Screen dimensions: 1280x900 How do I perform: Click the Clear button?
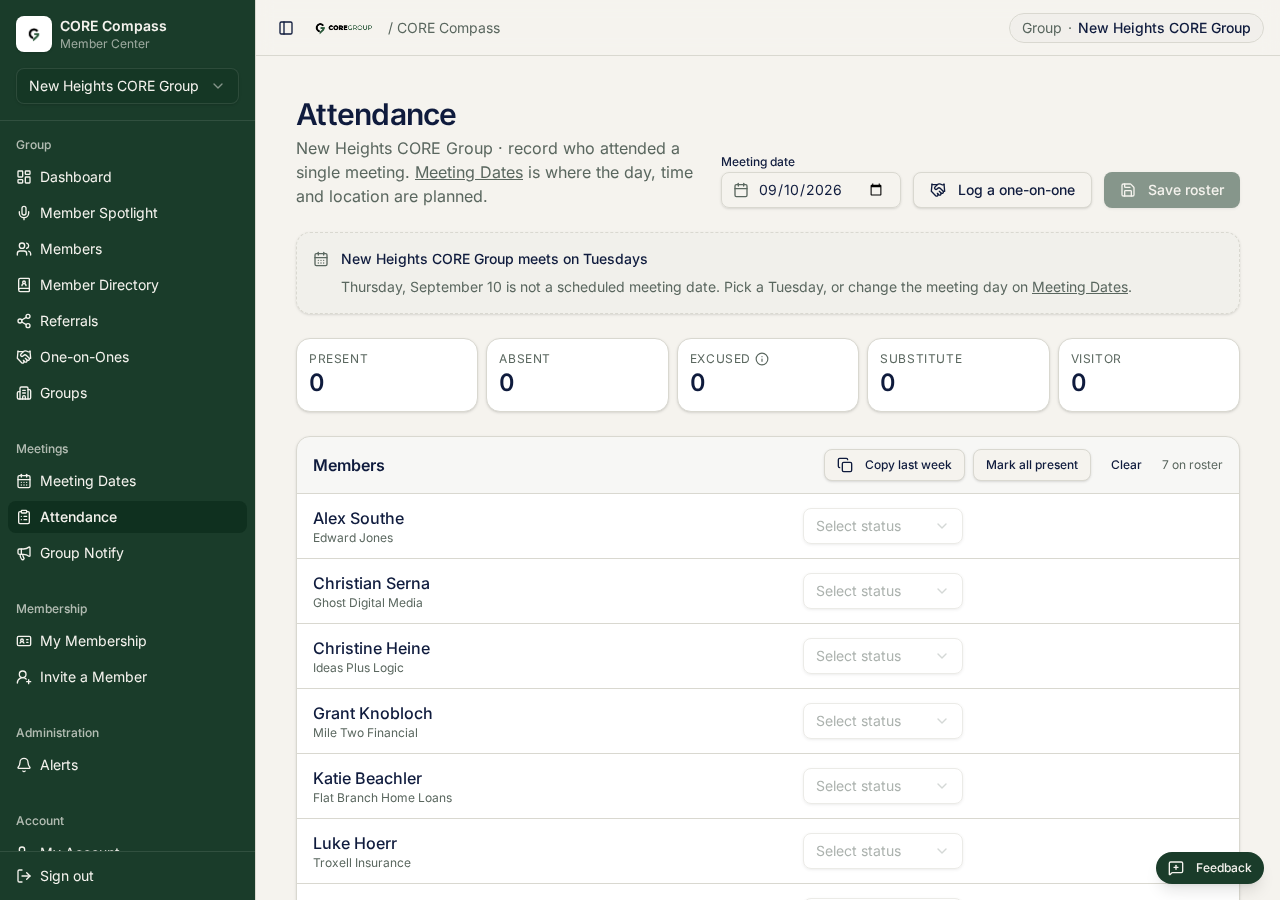click(1126, 465)
